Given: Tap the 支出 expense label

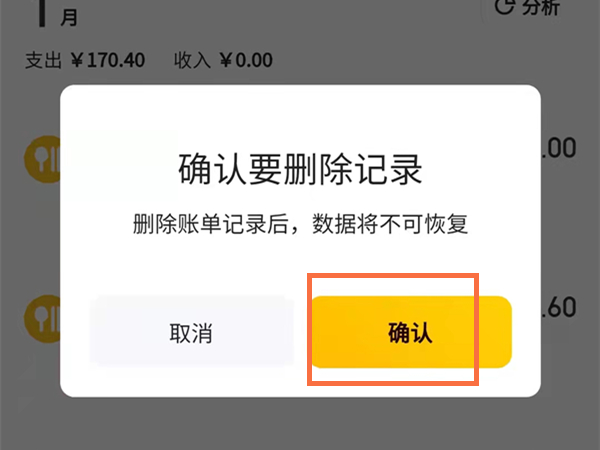Looking at the screenshot, I should coord(43,60).
